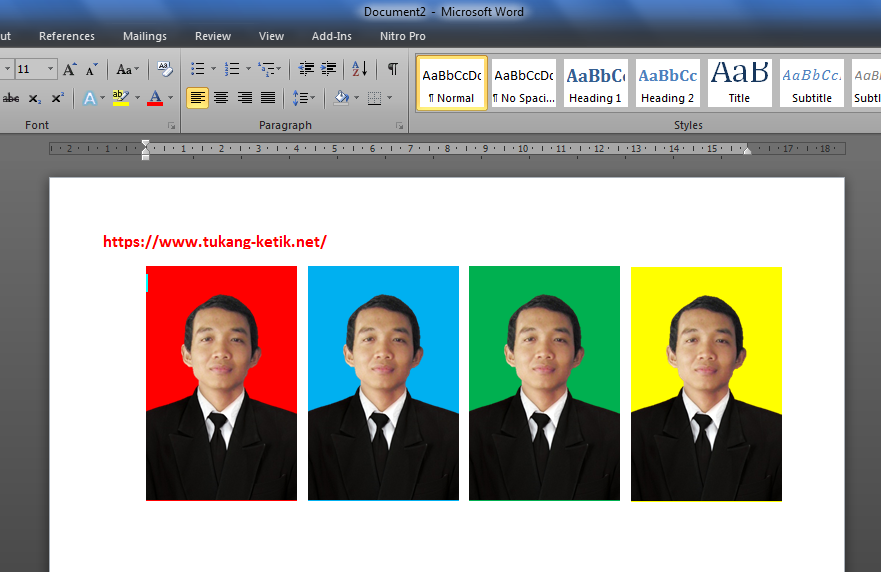The width and height of the screenshot is (881, 572).
Task: Toggle Align Text Left
Action: [x=197, y=98]
